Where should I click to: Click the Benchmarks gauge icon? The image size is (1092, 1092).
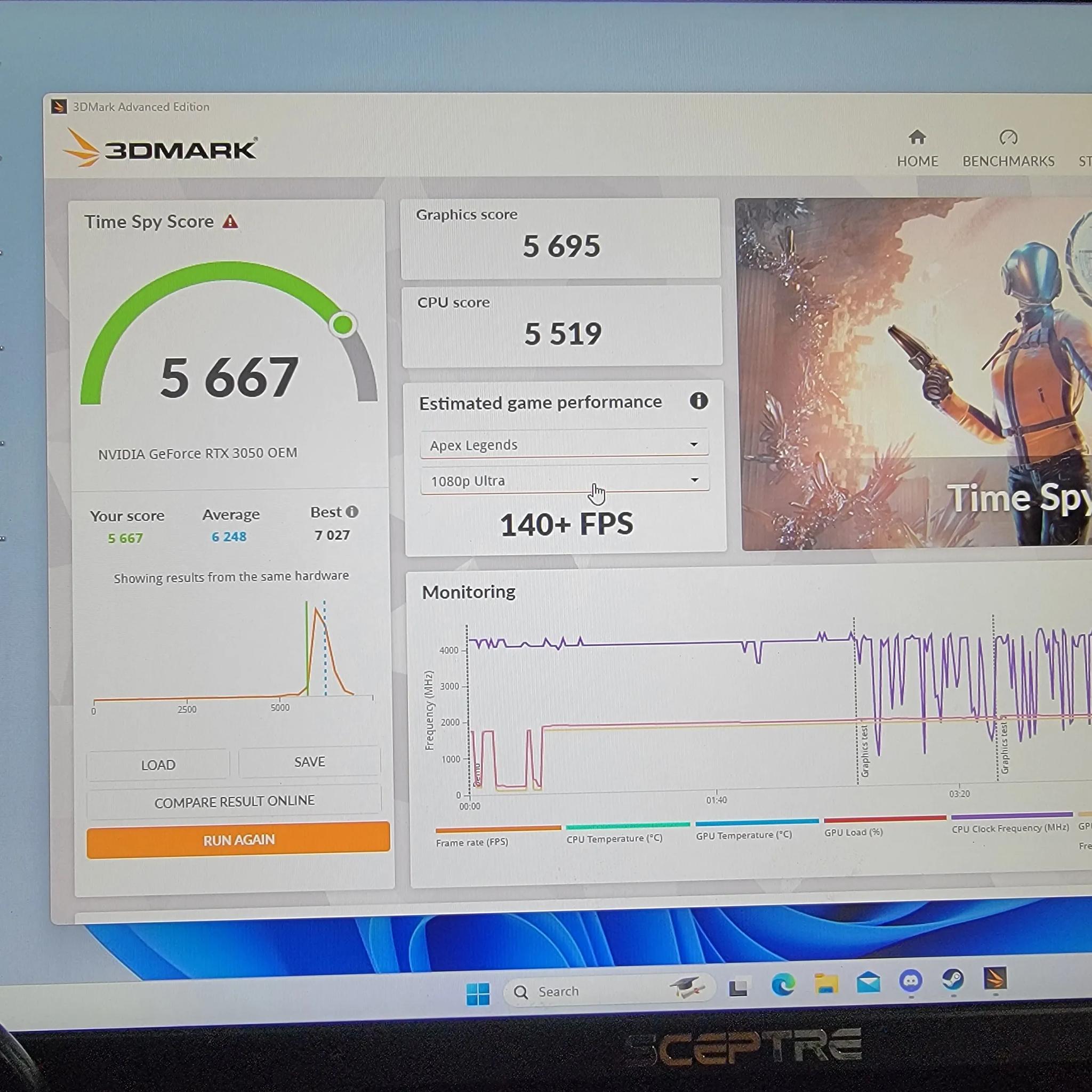tap(1008, 138)
